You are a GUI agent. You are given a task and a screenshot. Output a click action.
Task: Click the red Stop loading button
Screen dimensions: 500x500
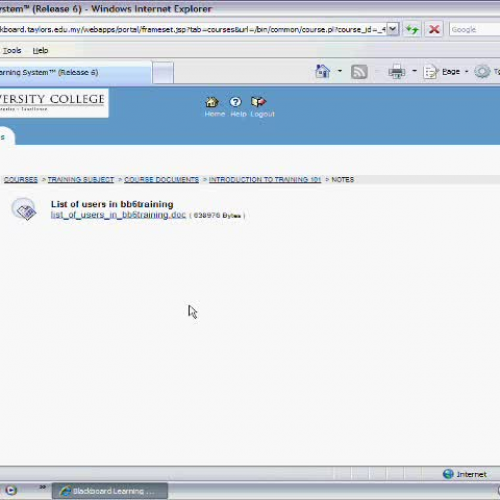point(434,29)
